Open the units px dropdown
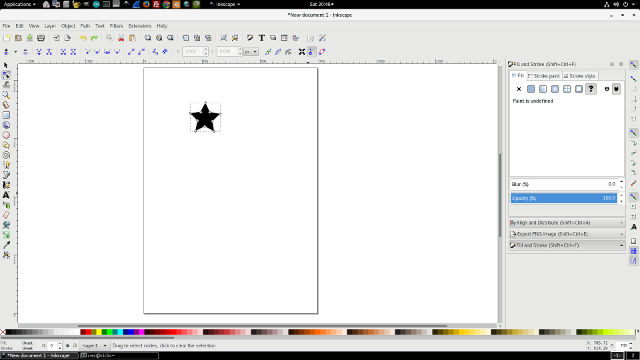The width and height of the screenshot is (640, 360). click(x=251, y=52)
